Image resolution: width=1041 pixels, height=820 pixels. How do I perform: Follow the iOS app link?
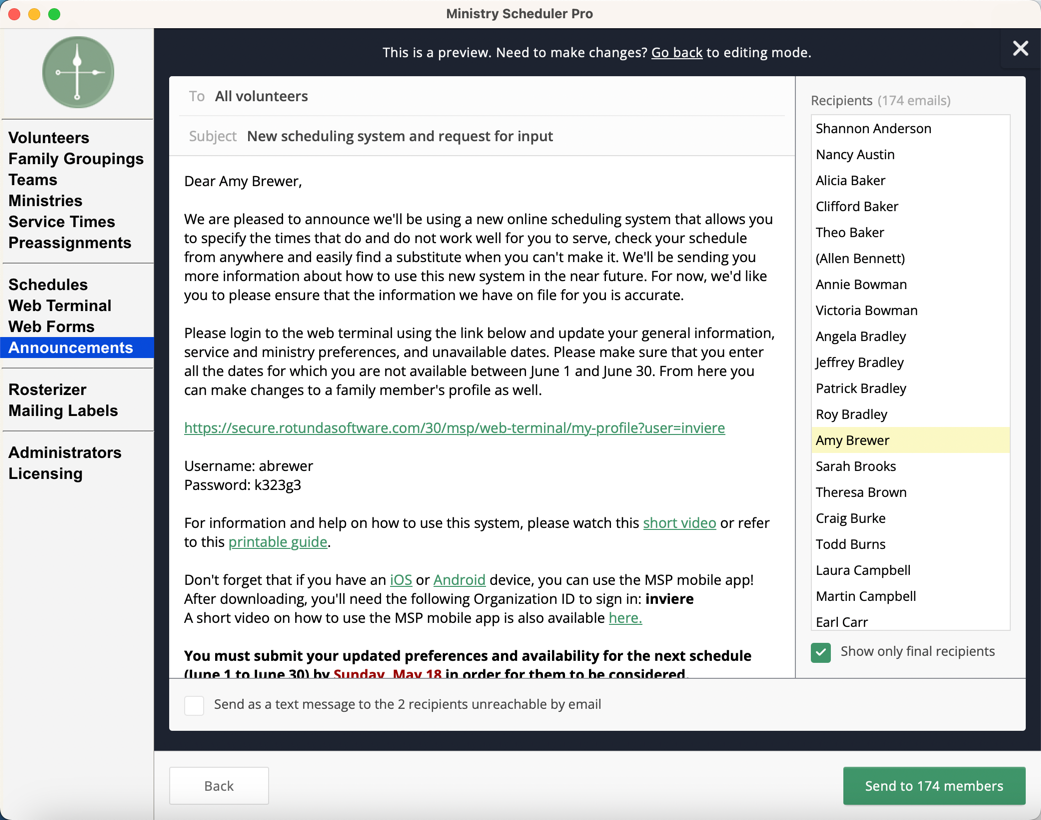[400, 580]
